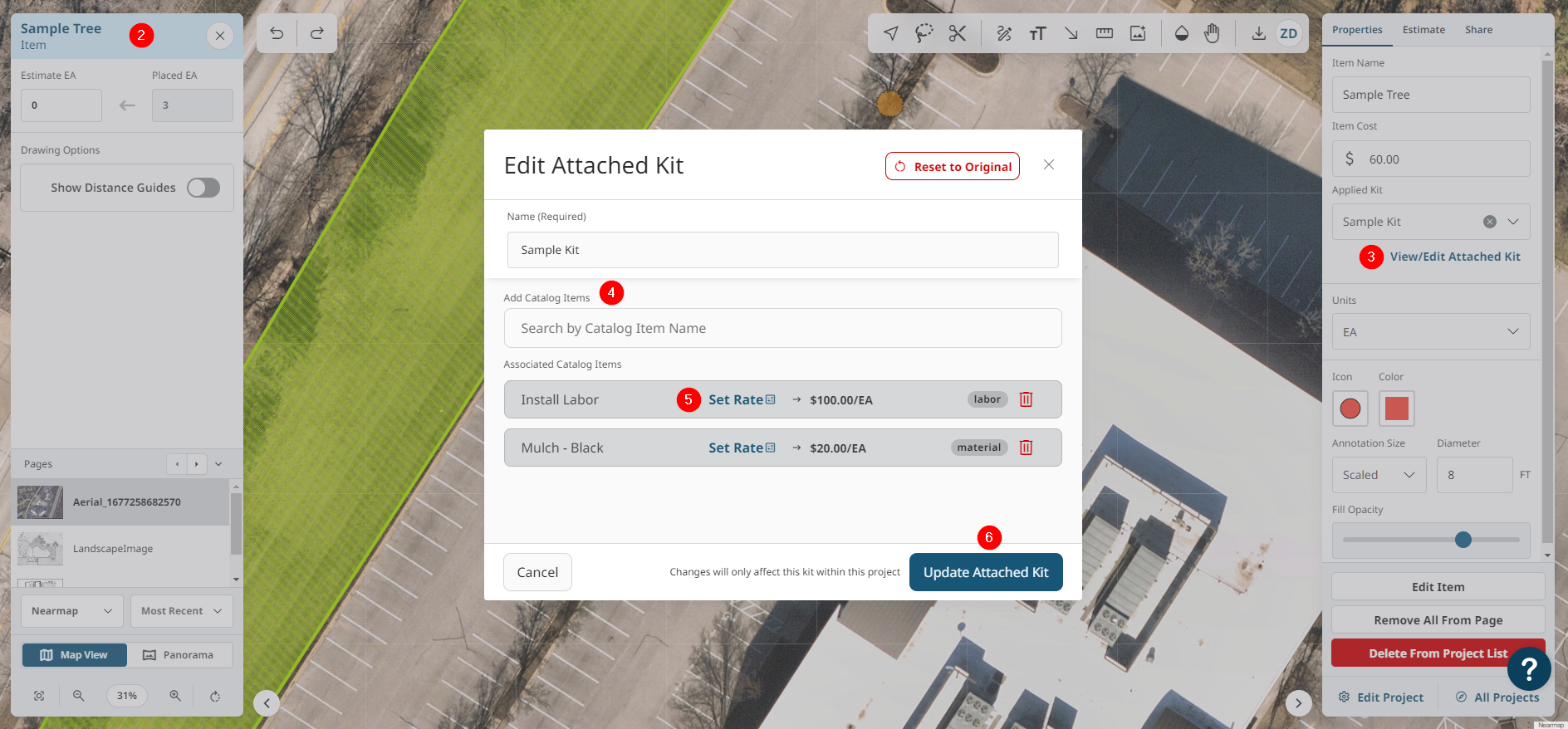Image resolution: width=1568 pixels, height=729 pixels.
Task: Click the red Color swatch
Action: coord(1397,409)
